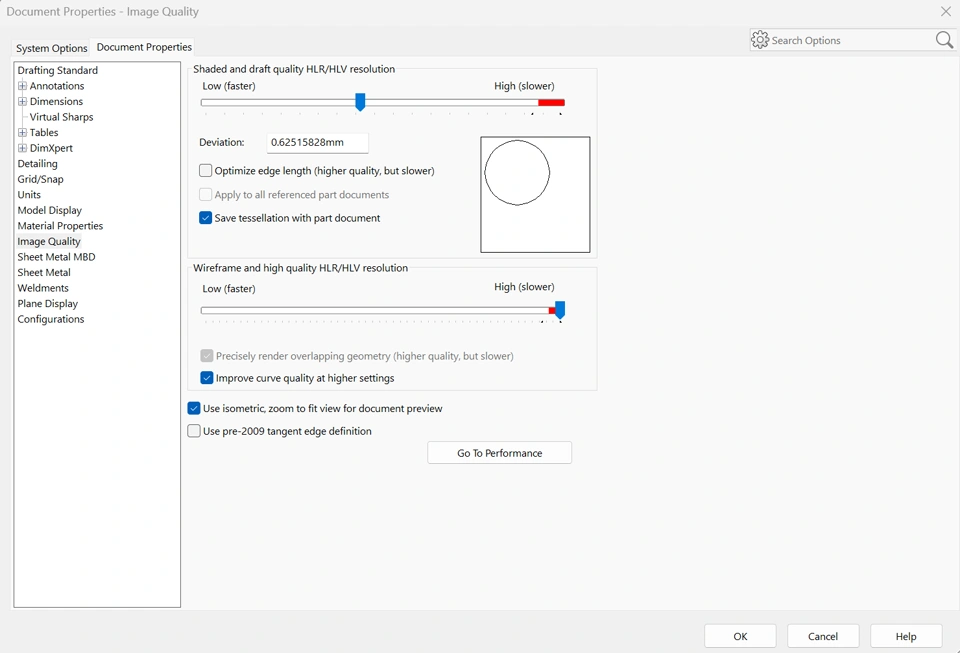
Task: Open the Grid/Snap settings page
Action: tap(40, 179)
